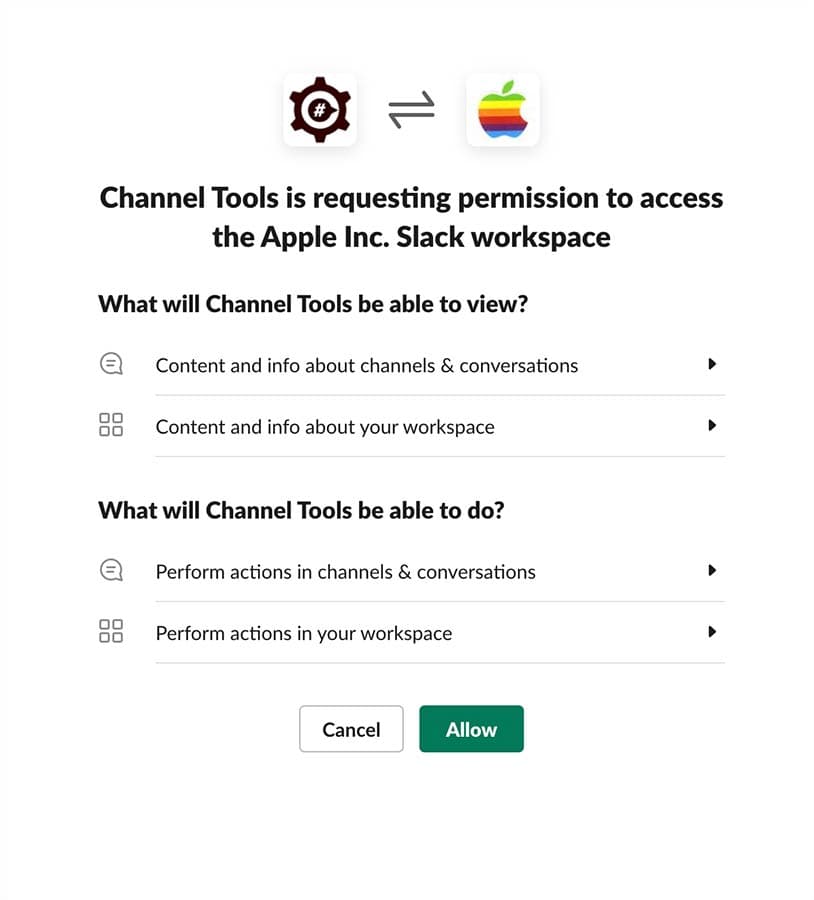
Task: Expand perform actions in workspace details
Action: [713, 631]
